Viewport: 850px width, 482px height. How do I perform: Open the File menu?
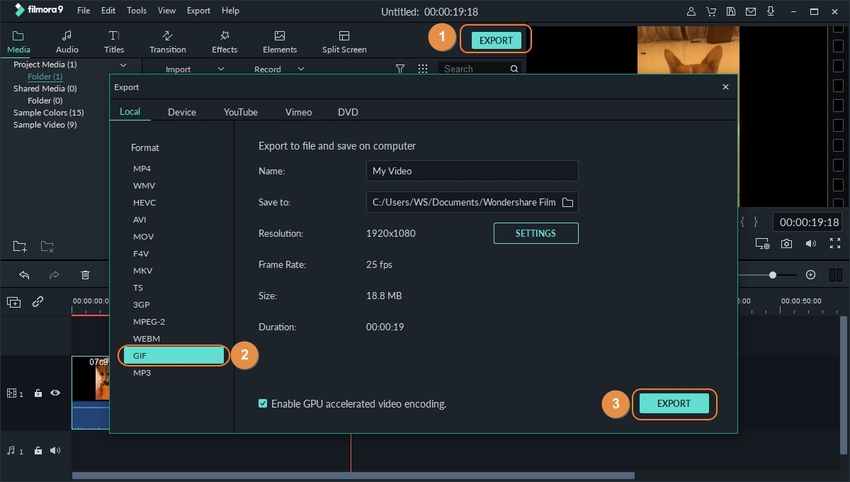(x=83, y=11)
